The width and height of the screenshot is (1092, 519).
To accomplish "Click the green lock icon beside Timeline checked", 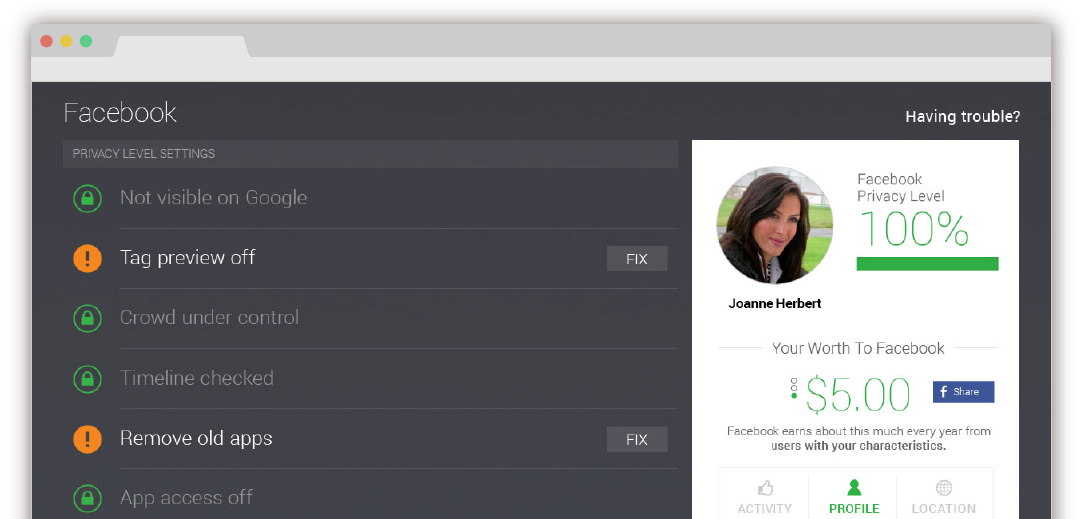I will [x=87, y=379].
